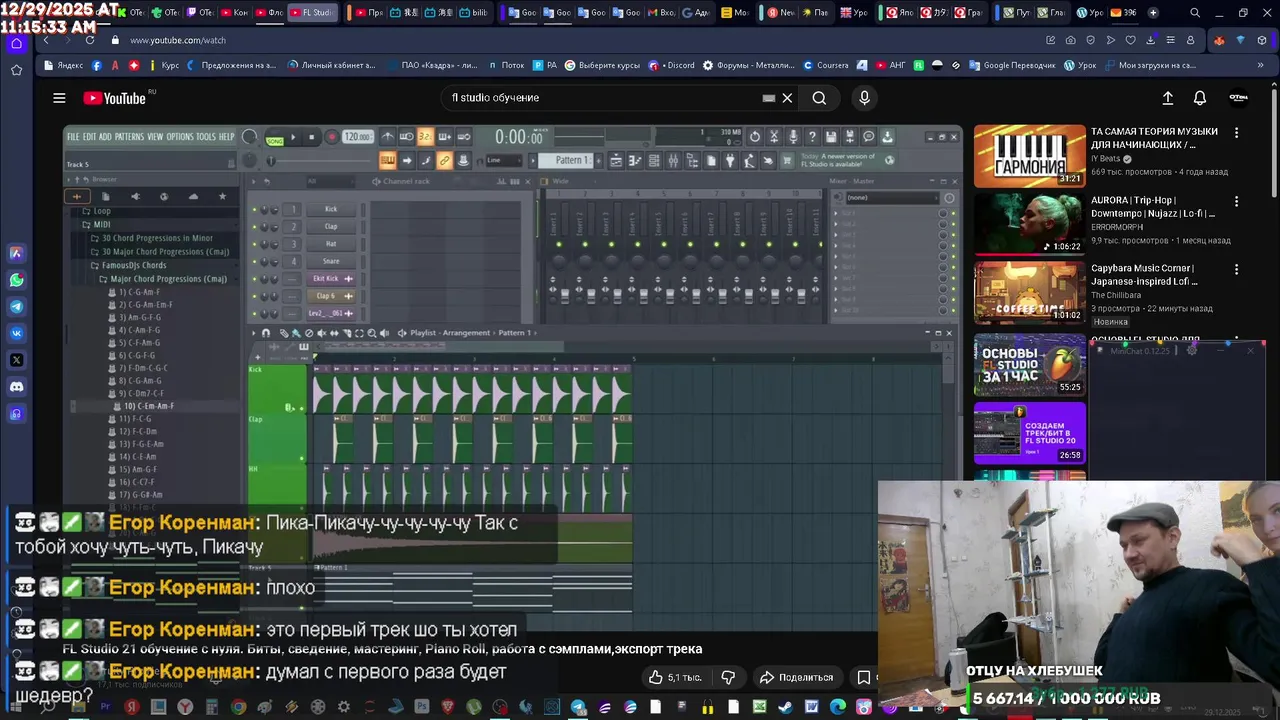Open MiniChat settings gear icon
Viewport: 1280px width, 720px height.
click(1191, 351)
